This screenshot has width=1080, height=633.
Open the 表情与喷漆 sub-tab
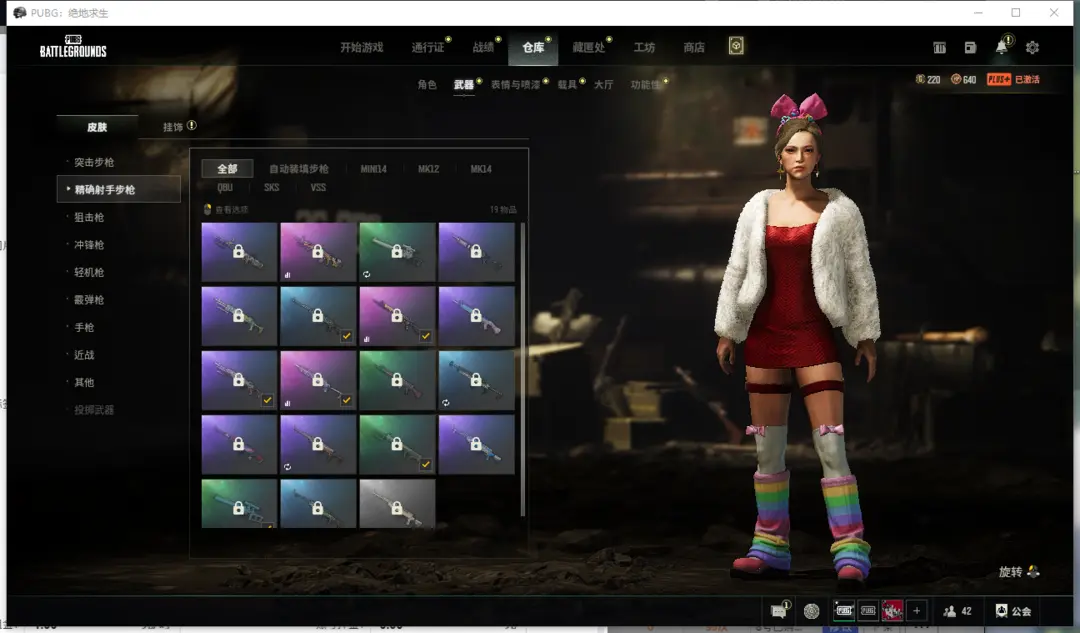[515, 84]
